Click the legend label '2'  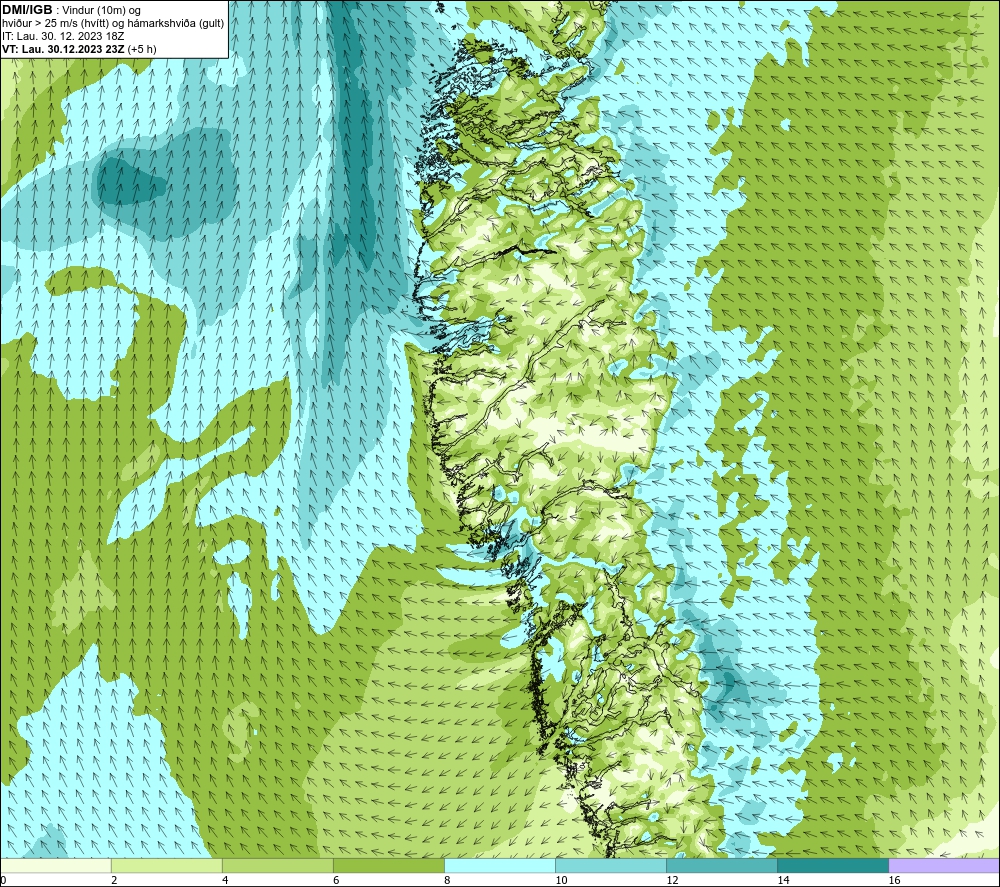[x=114, y=880]
